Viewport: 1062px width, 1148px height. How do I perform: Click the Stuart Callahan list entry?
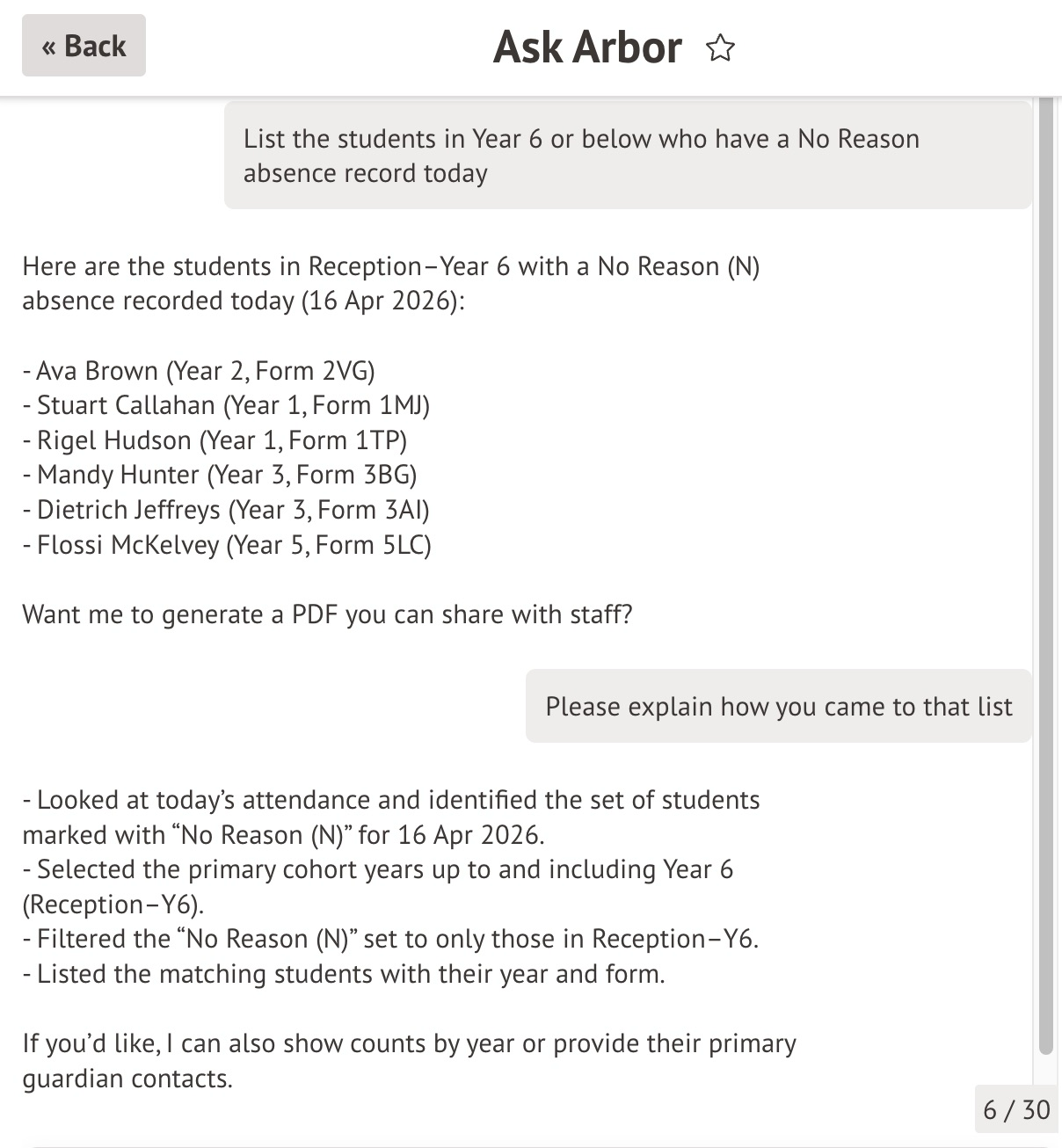pos(227,405)
